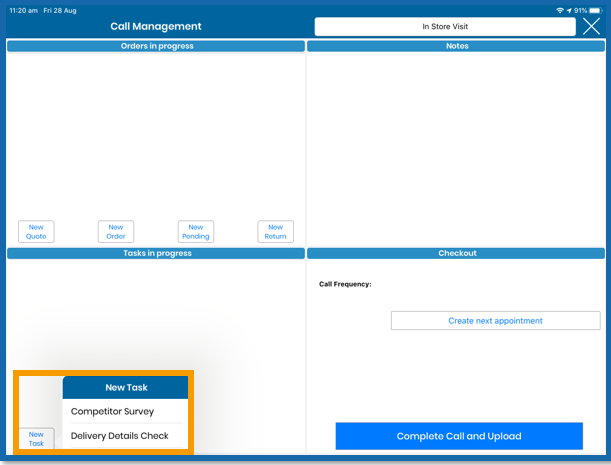The image size is (611, 465).
Task: Choose Competitor Survey from the New Task menu
Action: pyautogui.click(x=125, y=411)
